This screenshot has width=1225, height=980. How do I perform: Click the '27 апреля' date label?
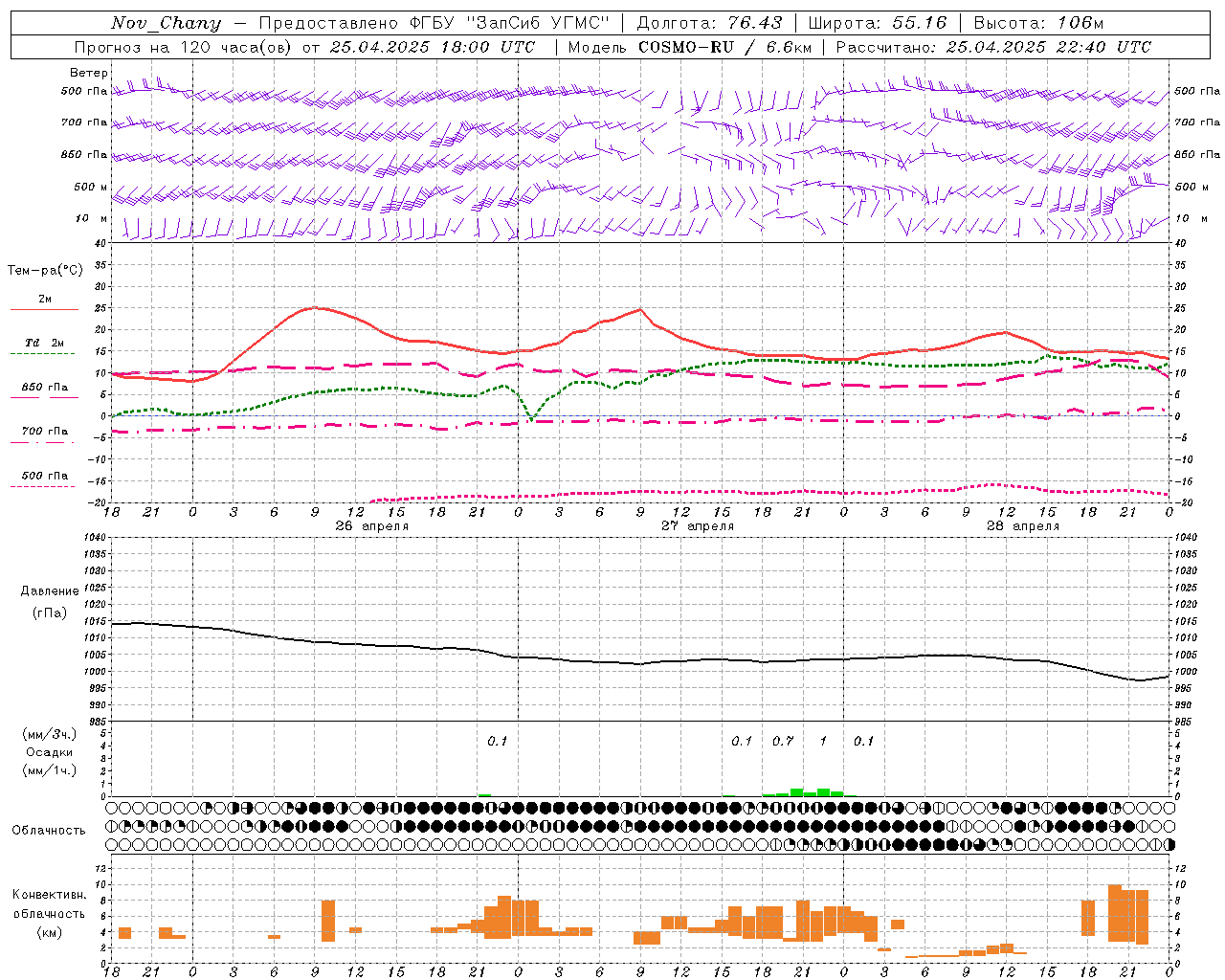pyautogui.click(x=698, y=526)
